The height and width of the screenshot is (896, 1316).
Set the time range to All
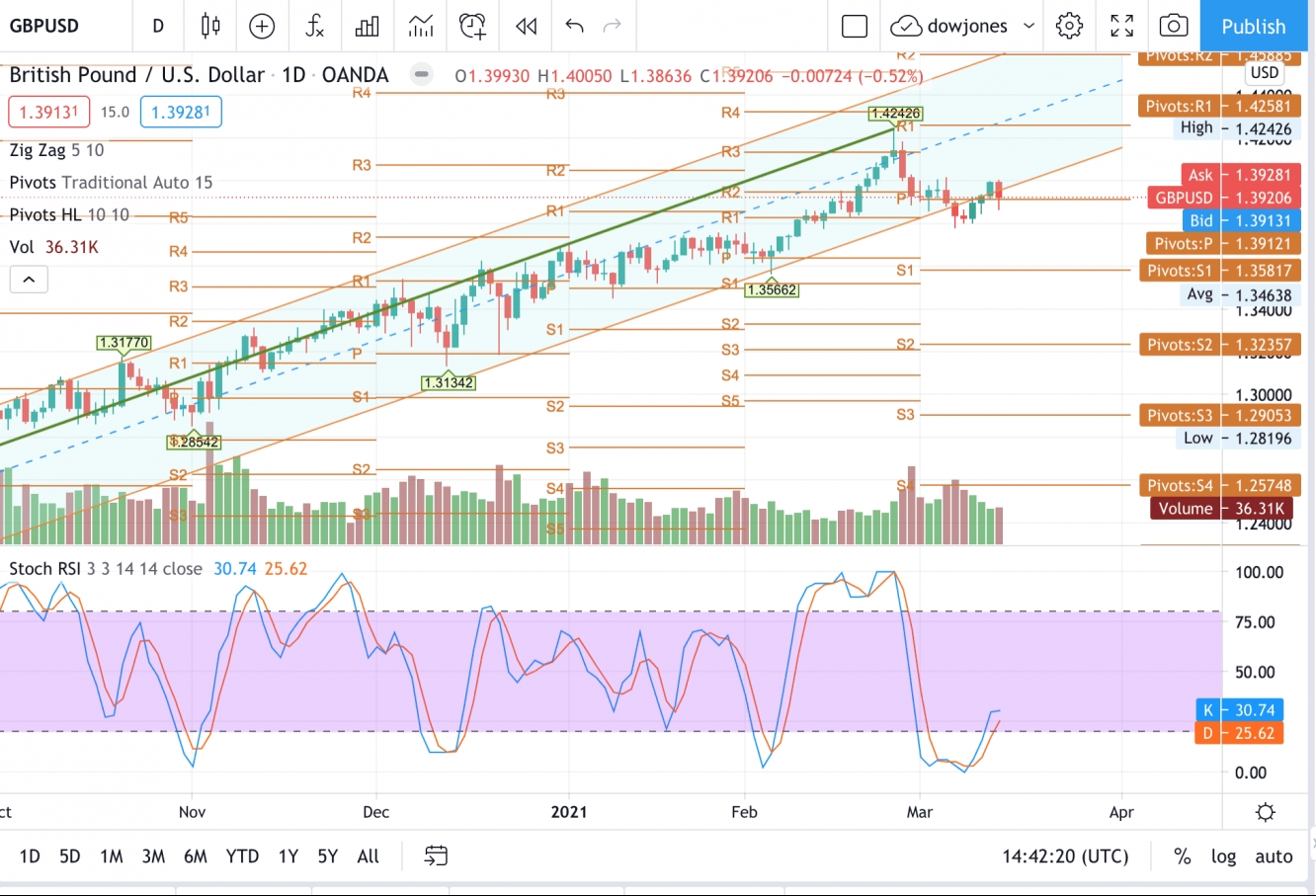click(368, 856)
